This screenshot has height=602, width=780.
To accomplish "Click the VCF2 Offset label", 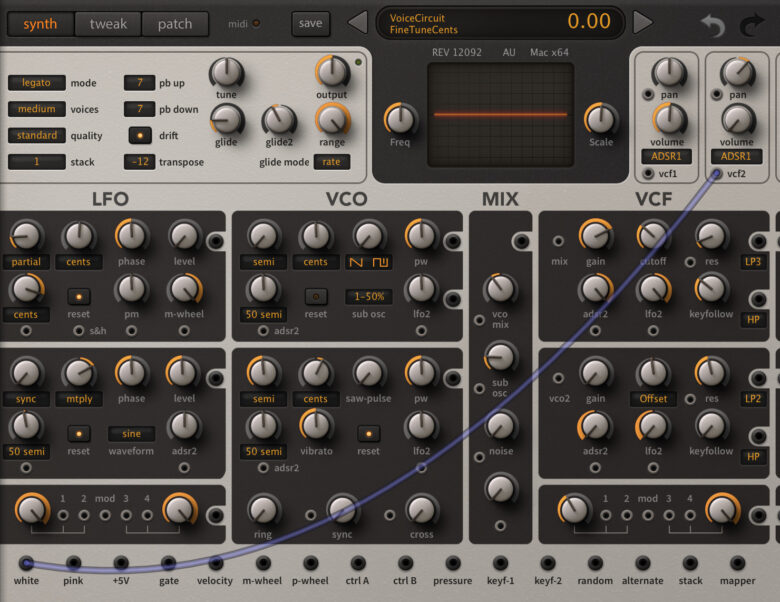I will [653, 399].
